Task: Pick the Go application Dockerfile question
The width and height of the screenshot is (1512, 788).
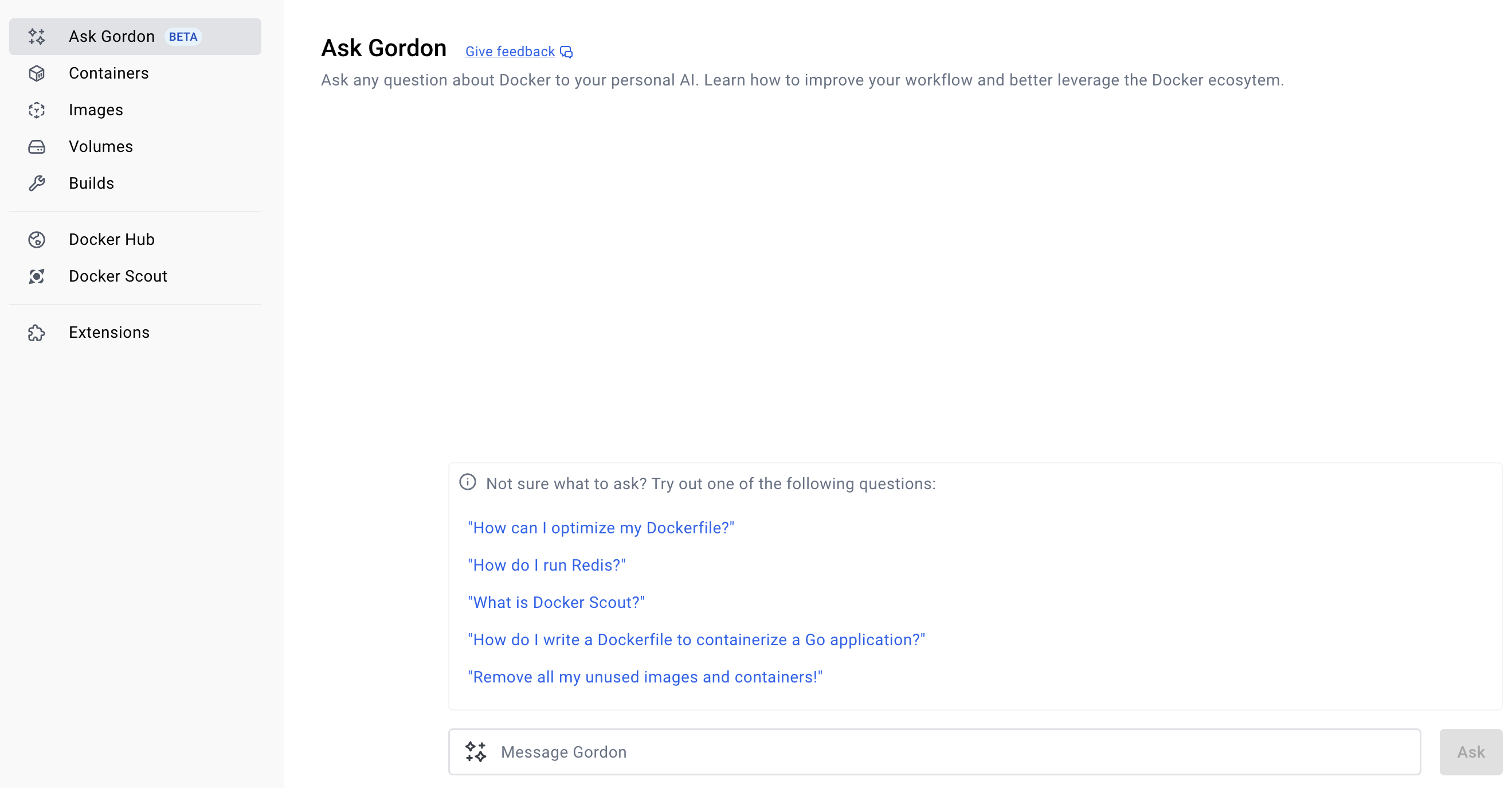Action: click(696, 639)
